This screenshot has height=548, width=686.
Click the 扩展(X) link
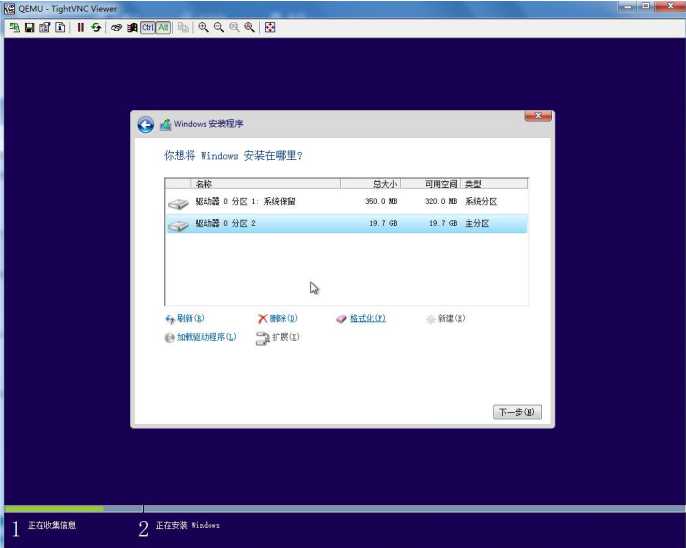point(286,337)
